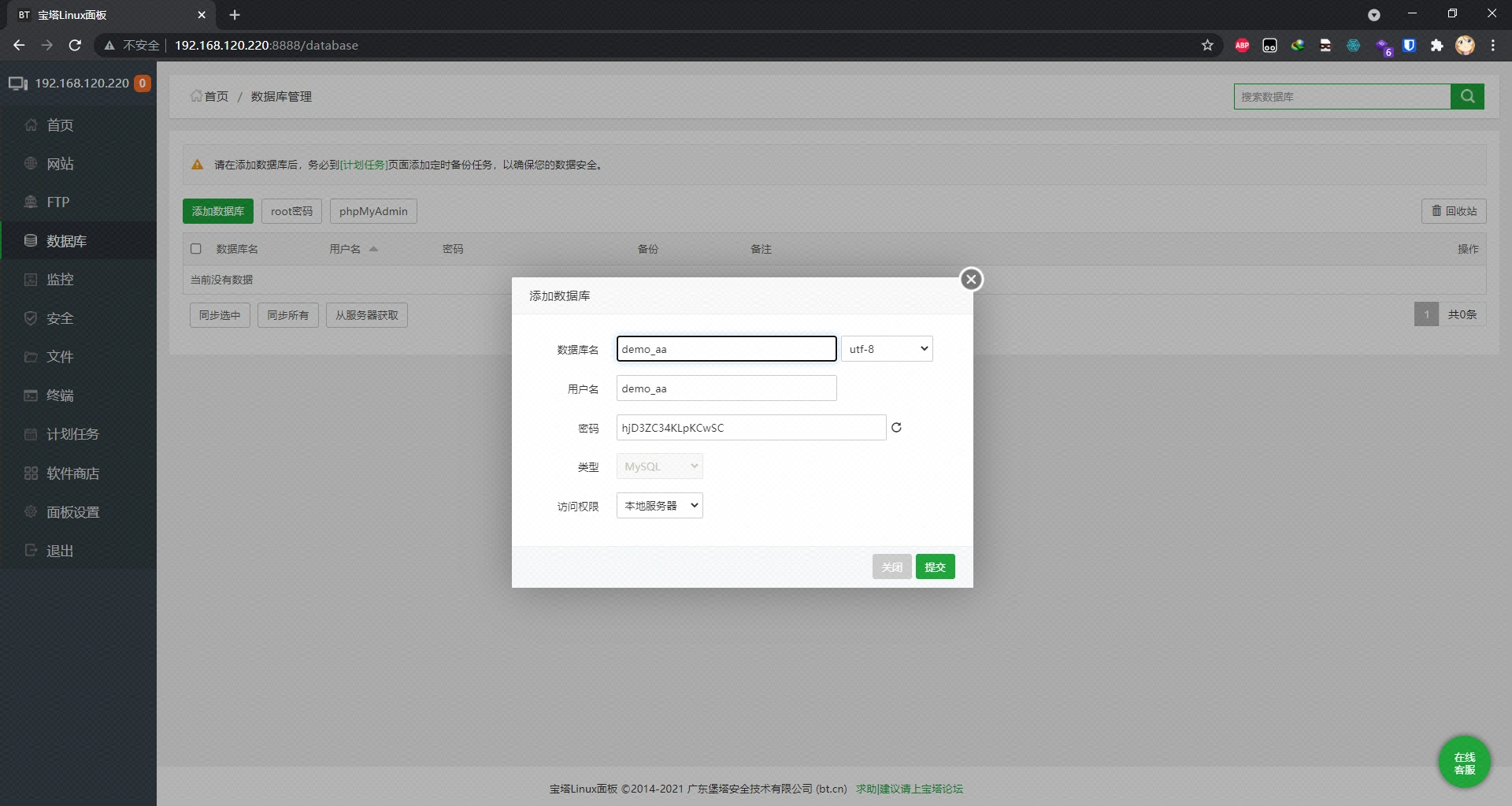The image size is (1512, 806).
Task: Open the Chrome three-dot menu
Action: [1493, 46]
